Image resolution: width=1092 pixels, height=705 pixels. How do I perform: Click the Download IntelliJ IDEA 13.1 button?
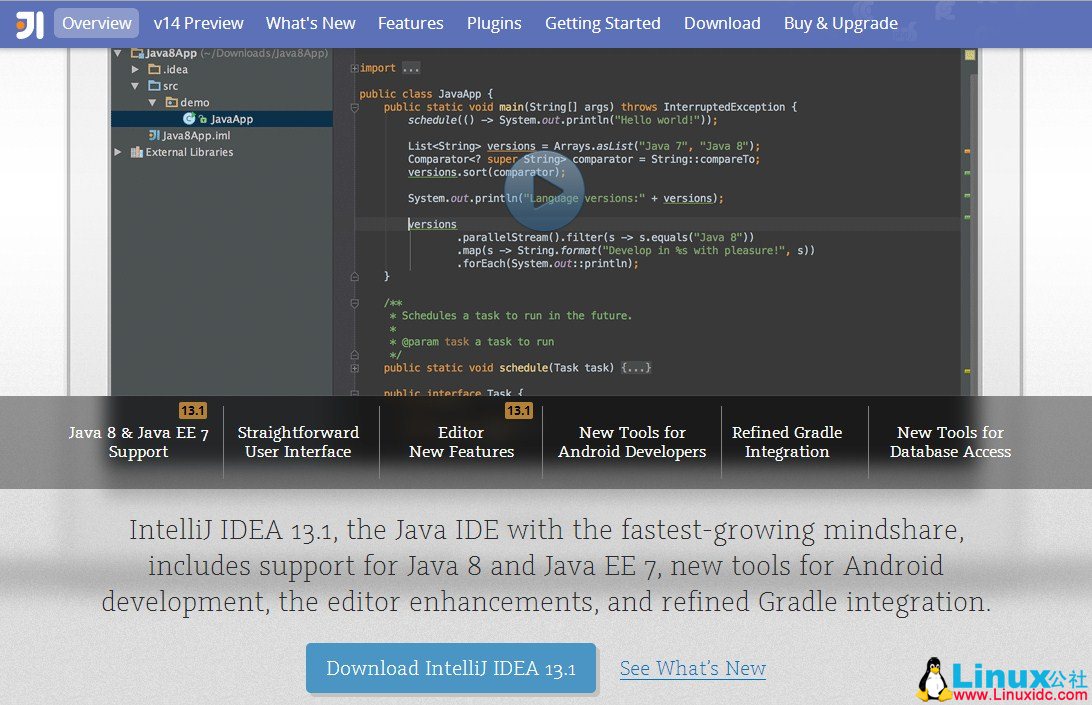coord(450,668)
